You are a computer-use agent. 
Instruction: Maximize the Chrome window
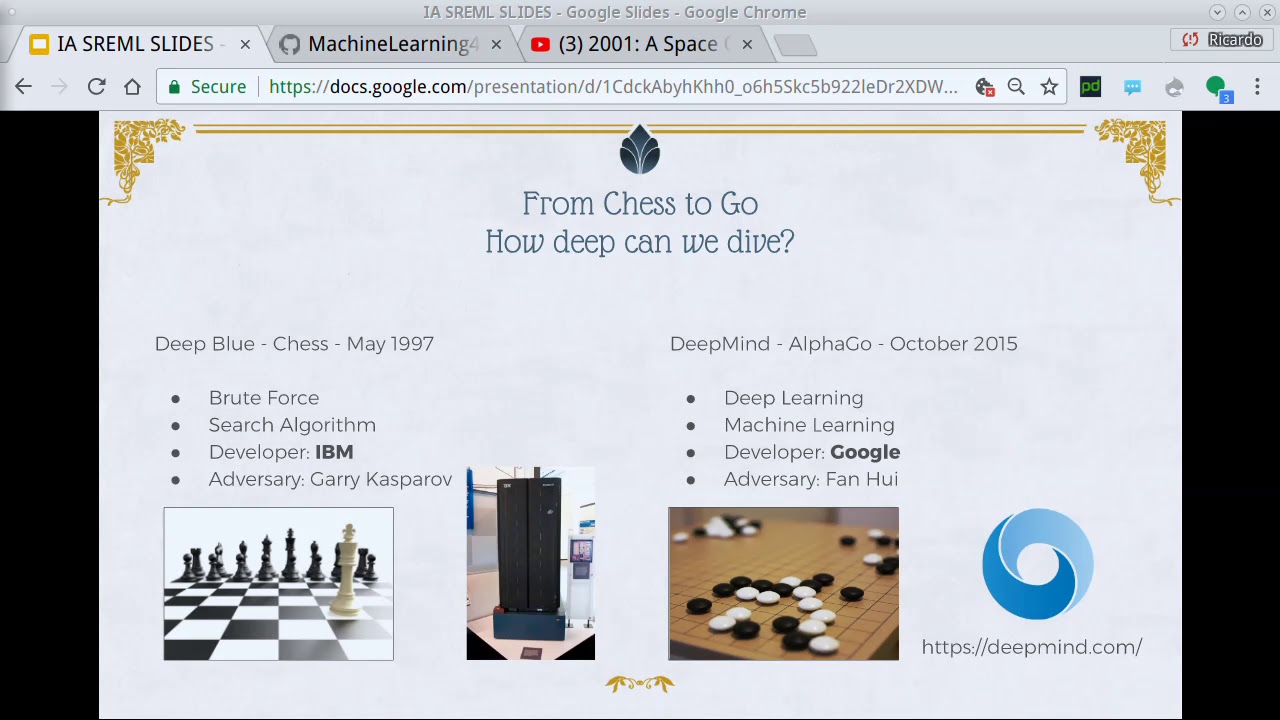(1242, 12)
